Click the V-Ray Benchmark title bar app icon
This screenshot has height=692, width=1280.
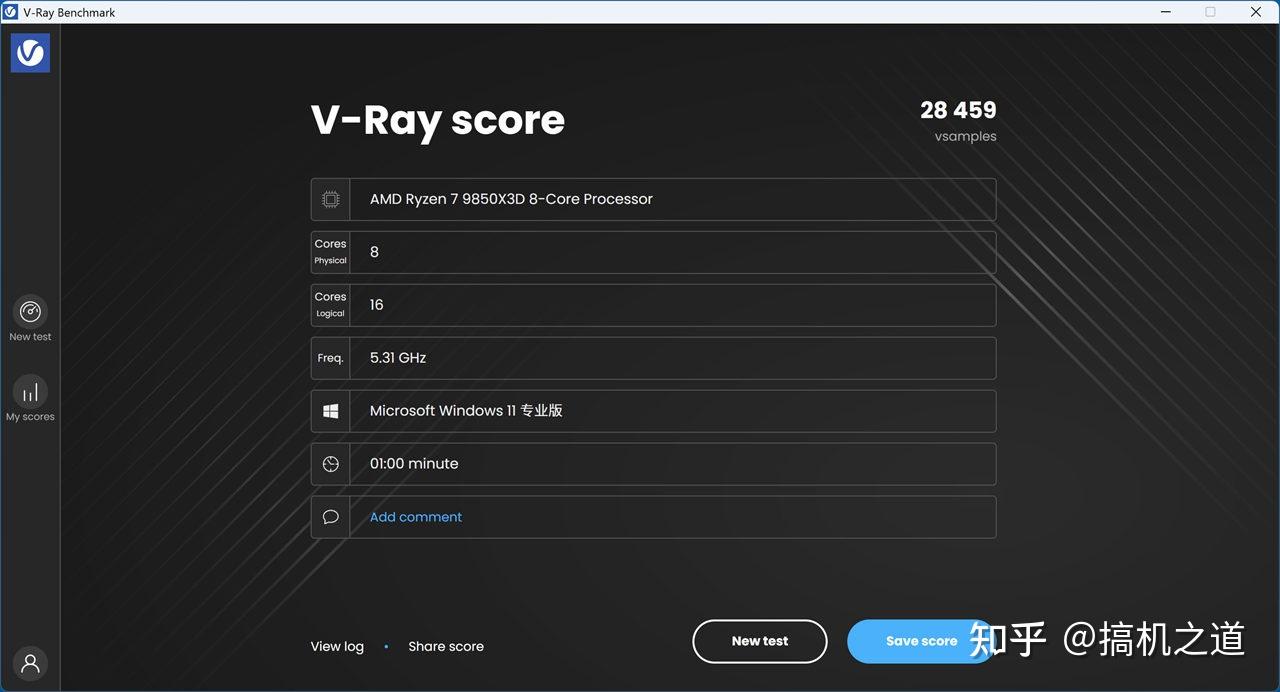pyautogui.click(x=11, y=12)
